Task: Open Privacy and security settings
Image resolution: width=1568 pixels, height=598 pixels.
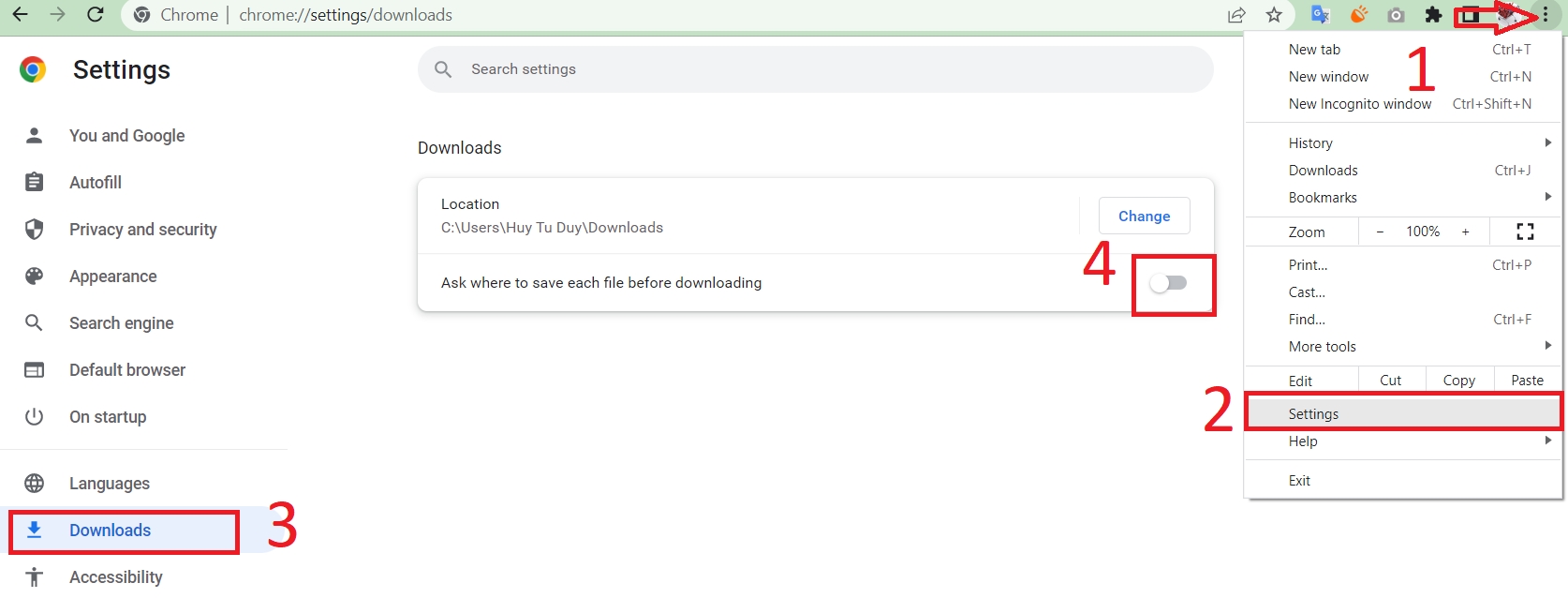Action: 142,230
